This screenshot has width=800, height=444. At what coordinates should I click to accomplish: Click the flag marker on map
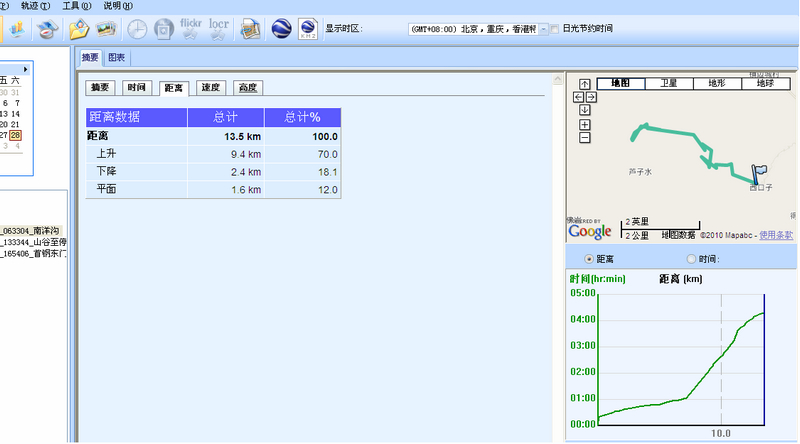coord(758,174)
